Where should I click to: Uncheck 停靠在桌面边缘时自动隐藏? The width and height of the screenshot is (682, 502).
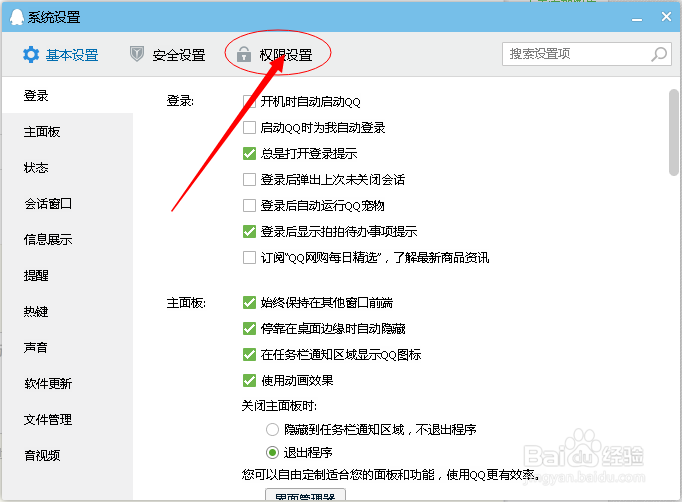click(249, 328)
